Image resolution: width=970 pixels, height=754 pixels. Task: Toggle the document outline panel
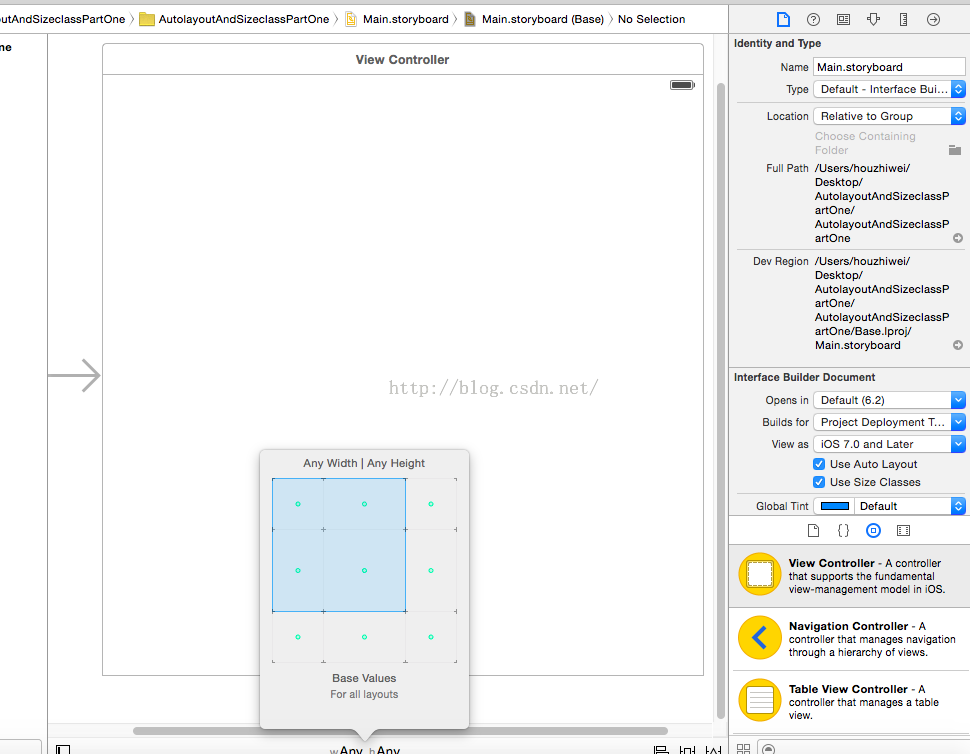click(63, 749)
